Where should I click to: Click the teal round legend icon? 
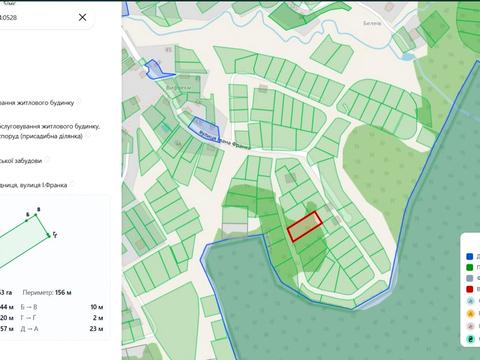470,339
